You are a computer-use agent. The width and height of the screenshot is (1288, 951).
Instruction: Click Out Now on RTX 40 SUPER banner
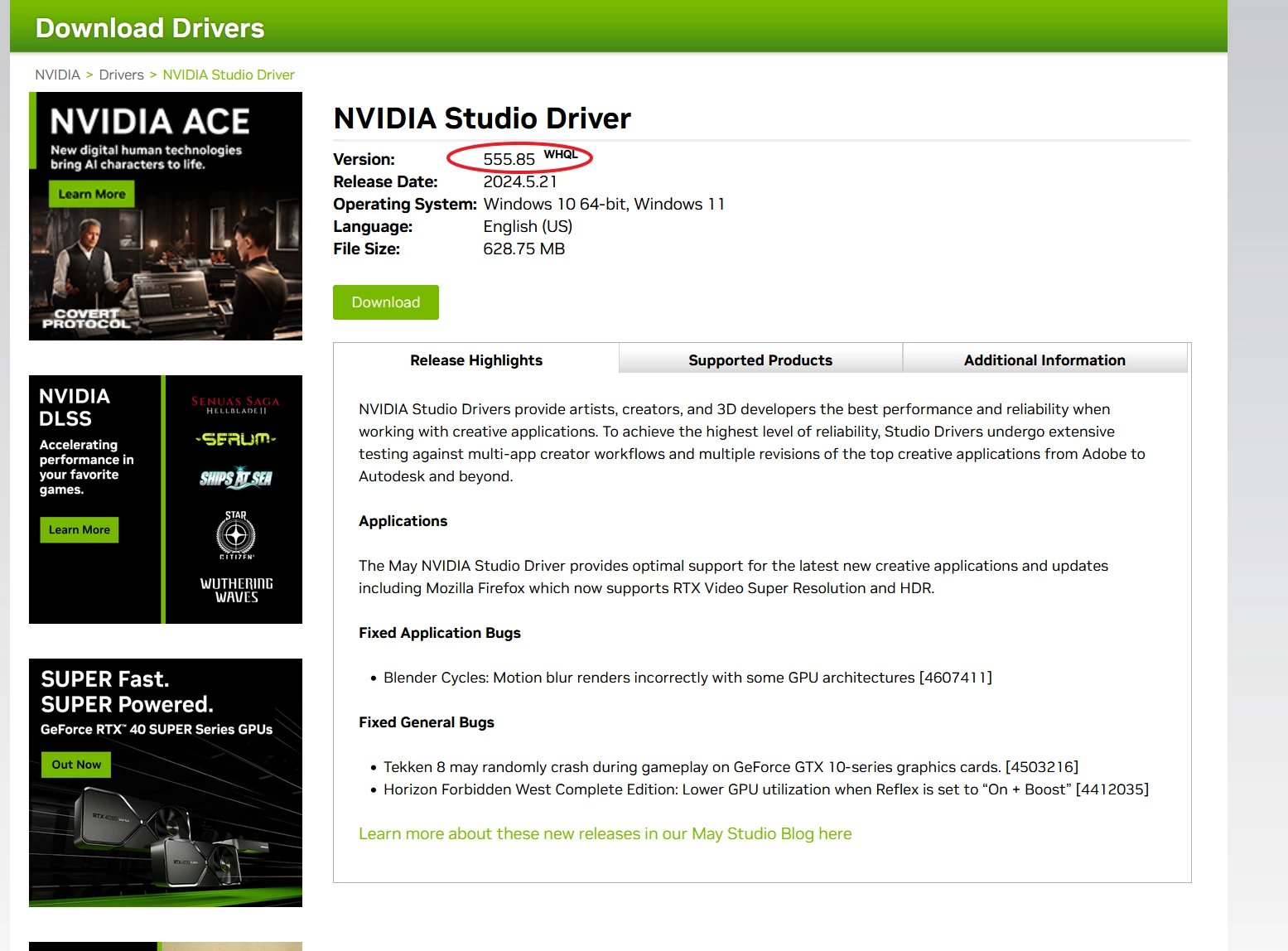click(x=76, y=765)
